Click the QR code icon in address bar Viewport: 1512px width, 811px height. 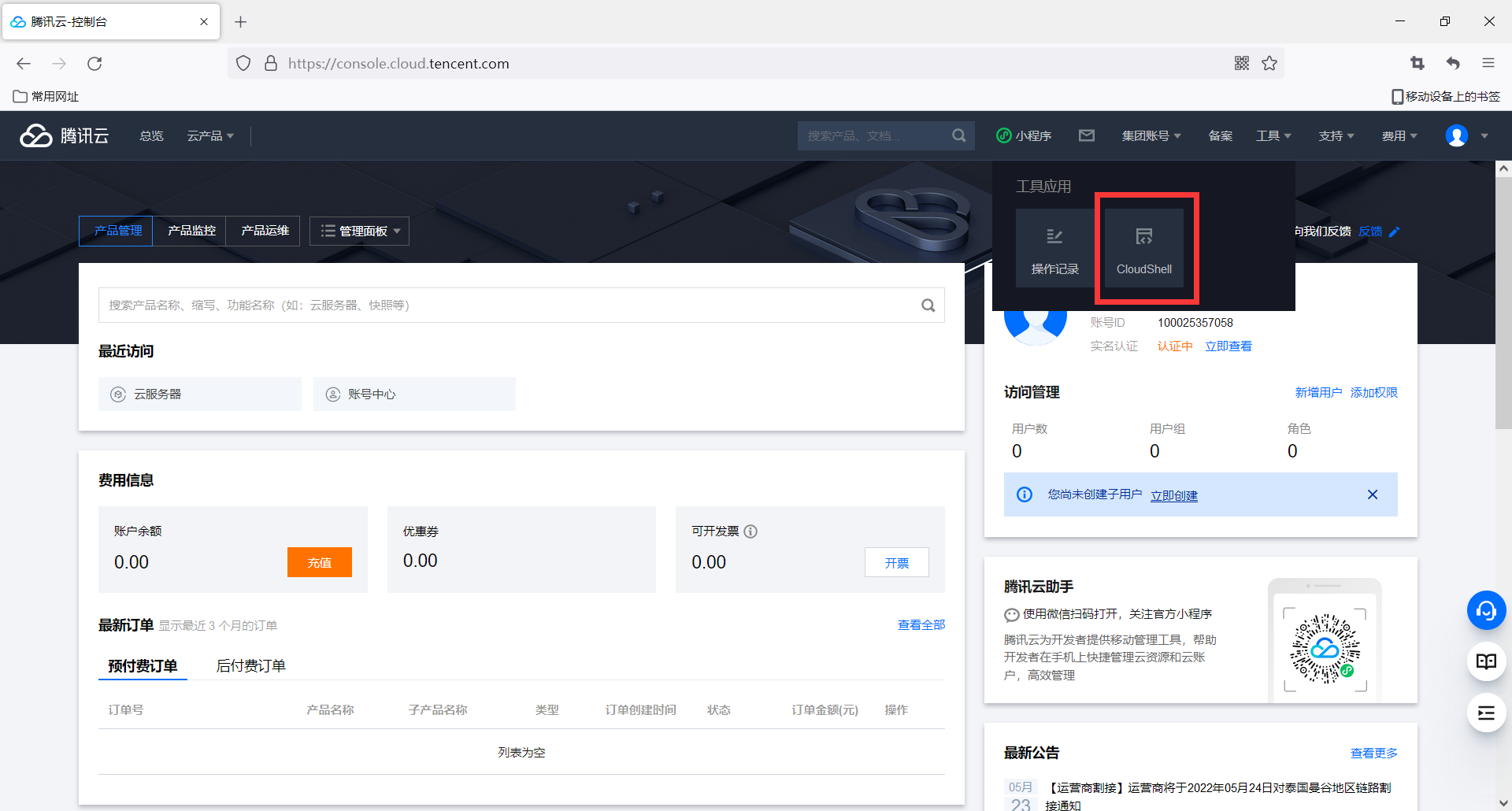coord(1242,63)
